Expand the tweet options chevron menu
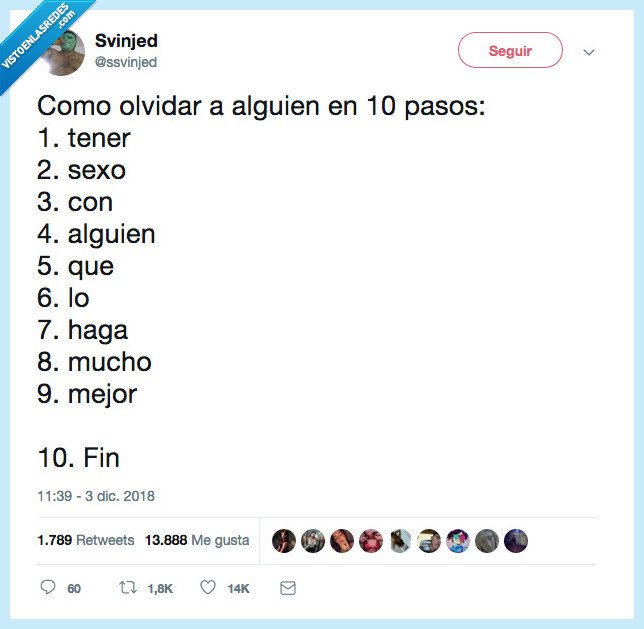 (589, 52)
